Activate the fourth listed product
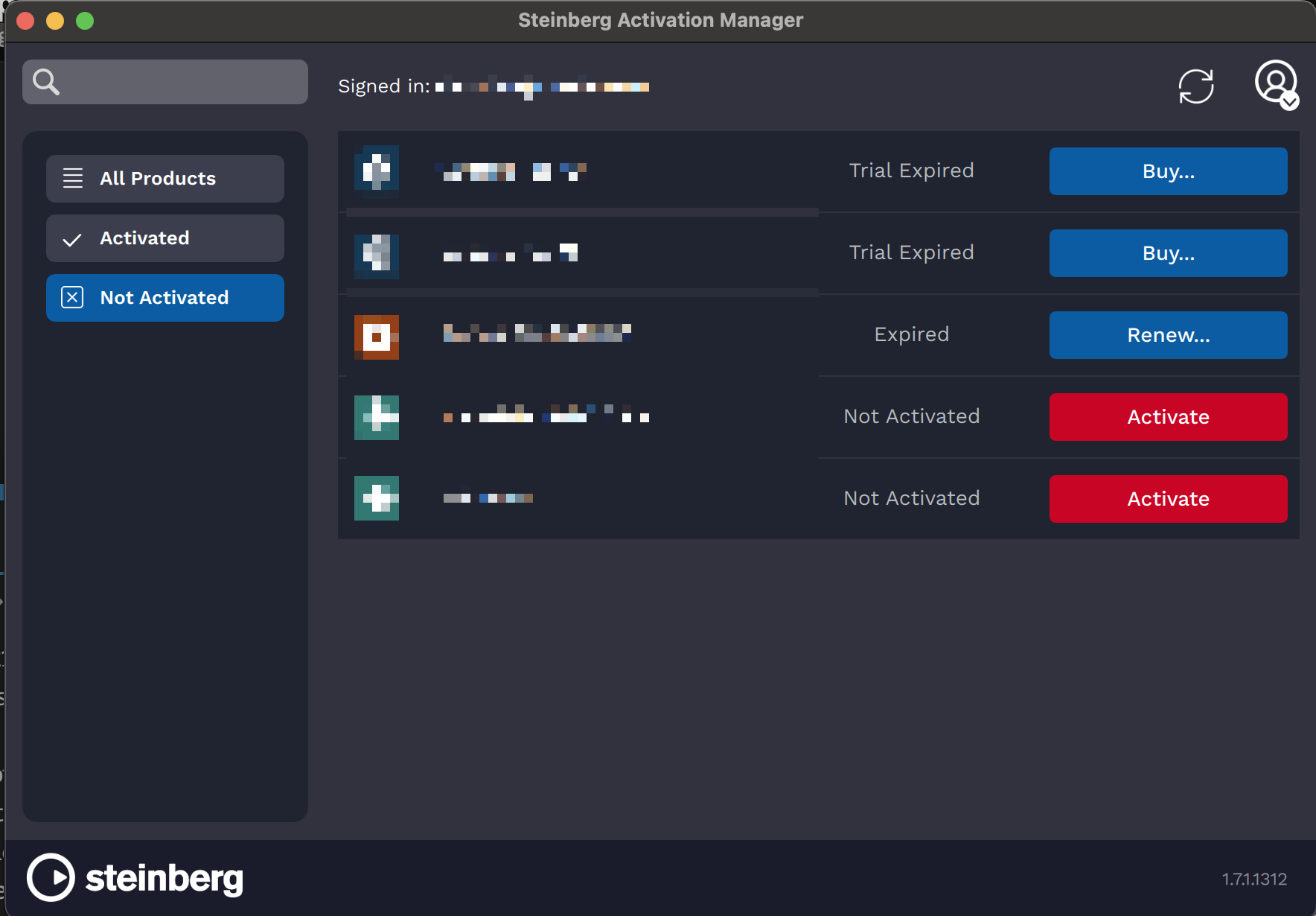Viewport: 1316px width, 916px height. [x=1169, y=417]
